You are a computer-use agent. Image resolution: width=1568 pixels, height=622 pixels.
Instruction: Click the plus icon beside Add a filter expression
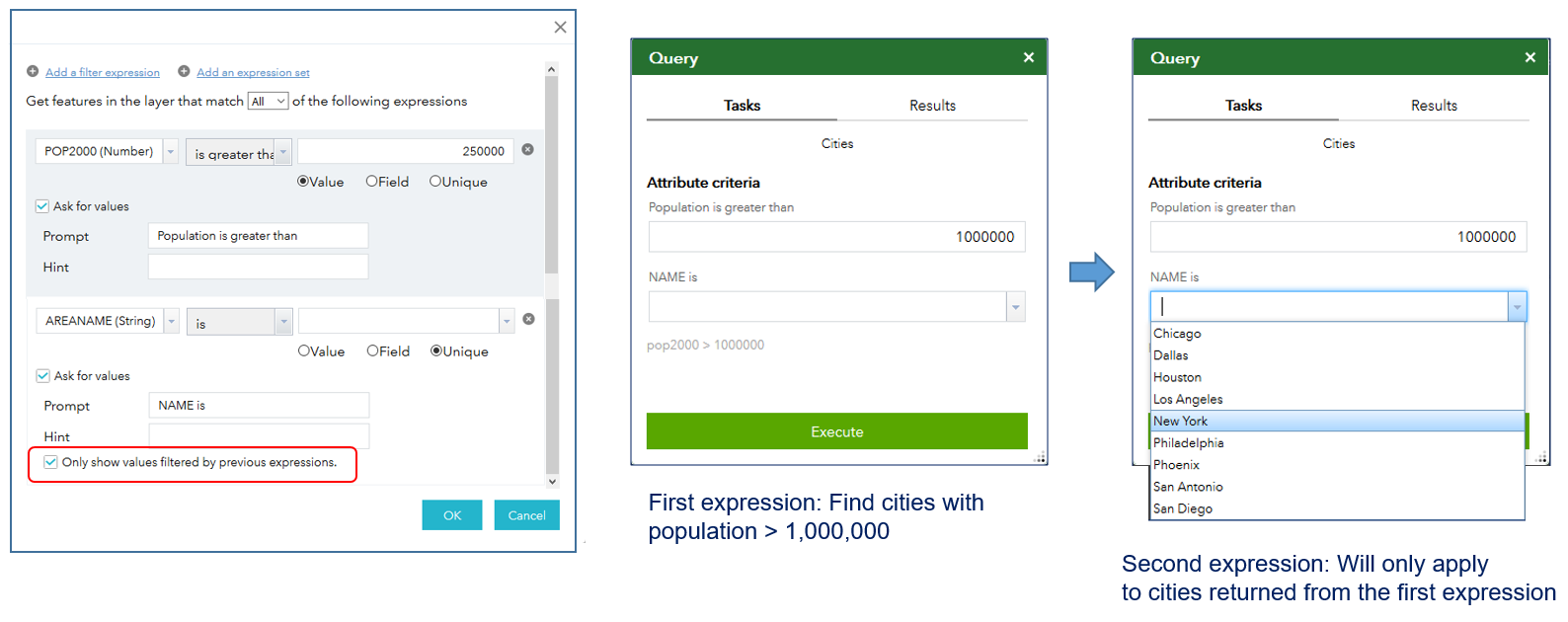point(33,71)
